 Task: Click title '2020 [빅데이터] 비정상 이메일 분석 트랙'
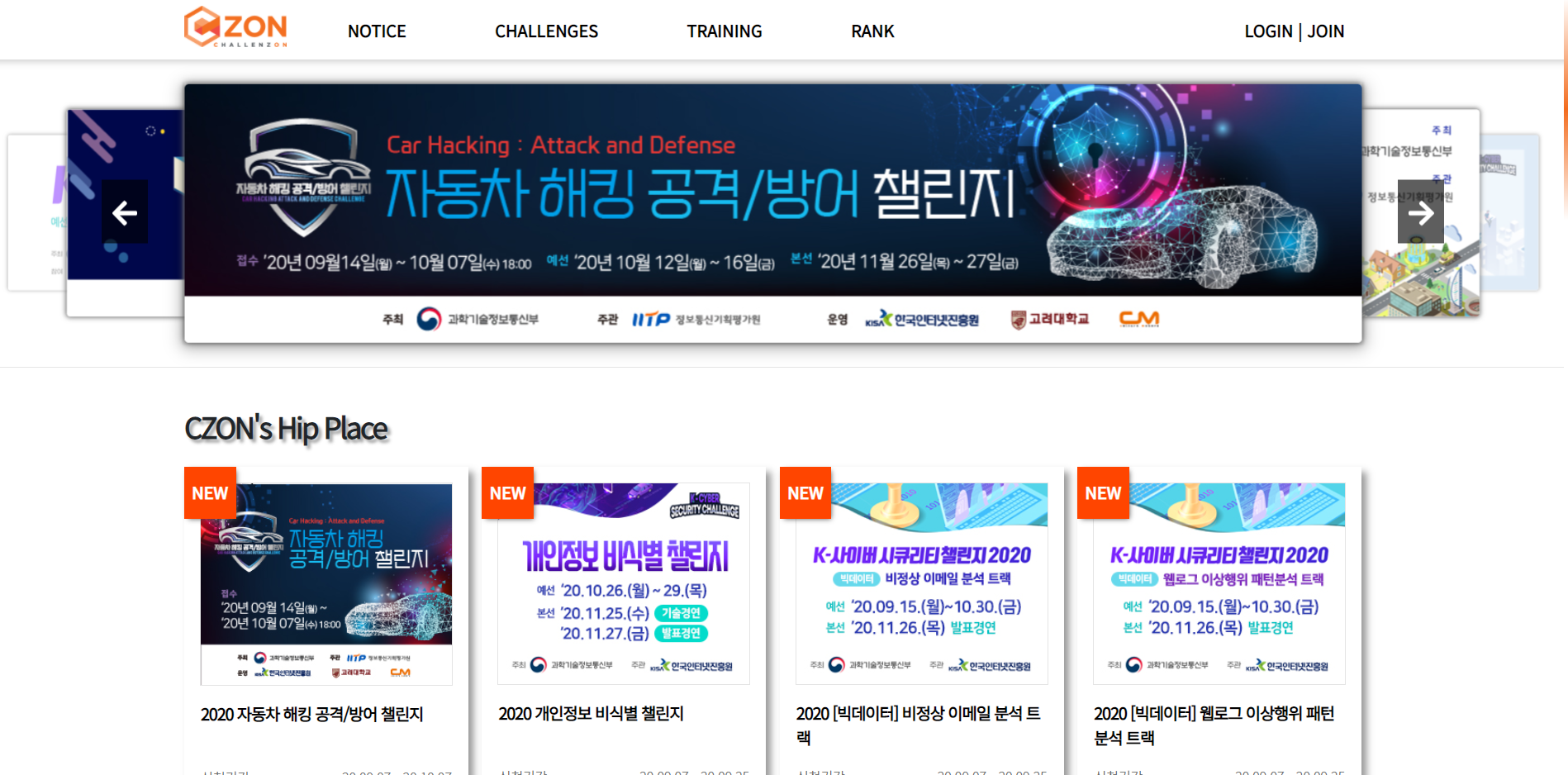click(x=919, y=725)
